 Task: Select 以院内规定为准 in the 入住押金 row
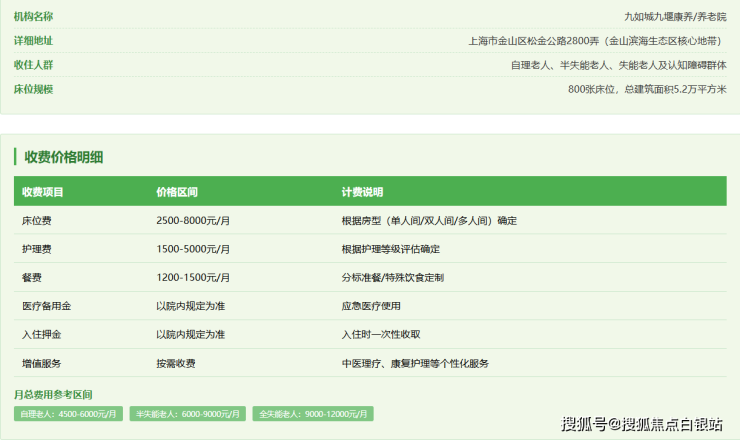pos(191,335)
